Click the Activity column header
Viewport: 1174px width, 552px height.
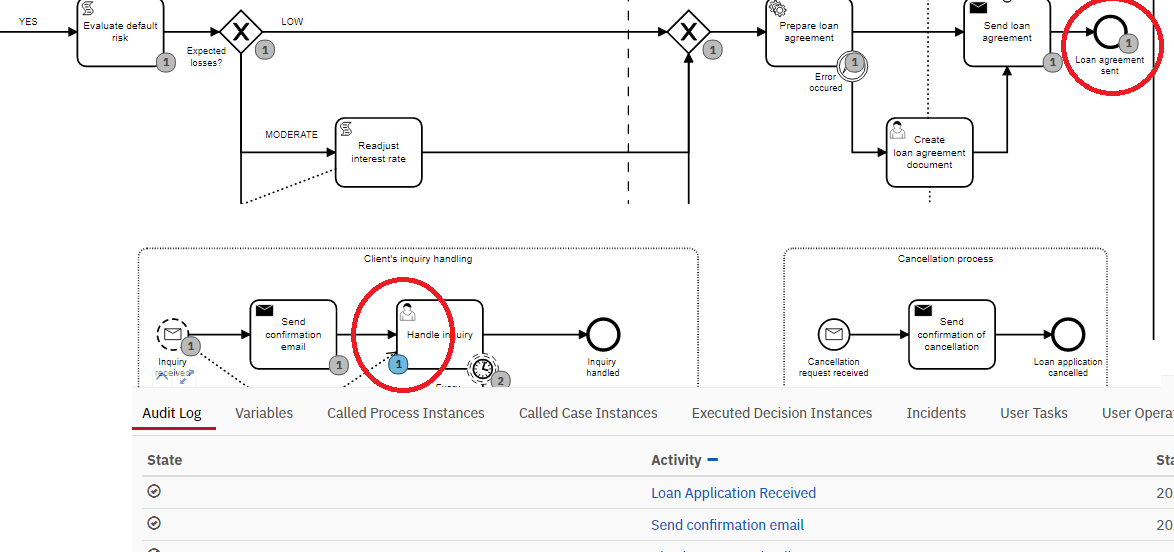pos(676,460)
